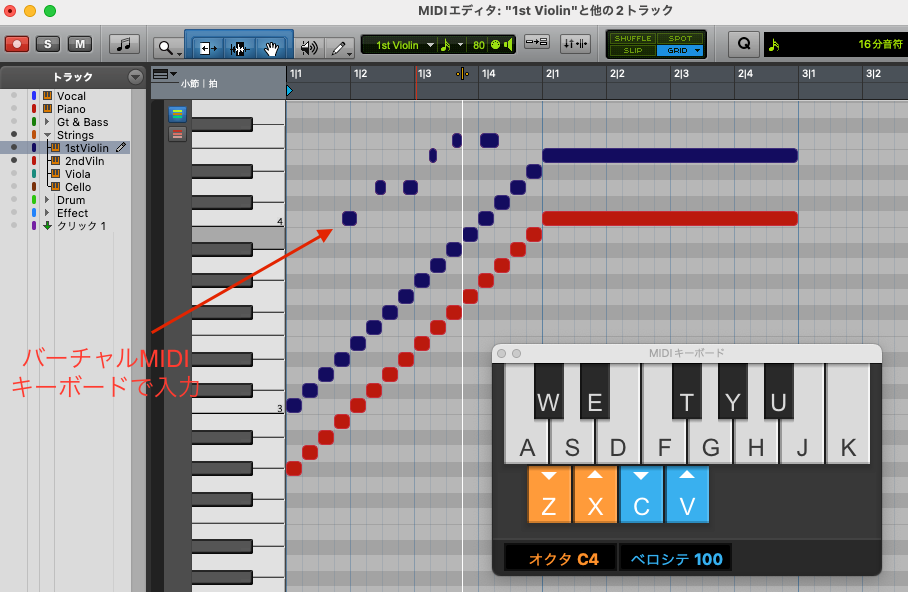Select the magnifier Zoomer tool
The image size is (908, 592).
[x=167, y=47]
